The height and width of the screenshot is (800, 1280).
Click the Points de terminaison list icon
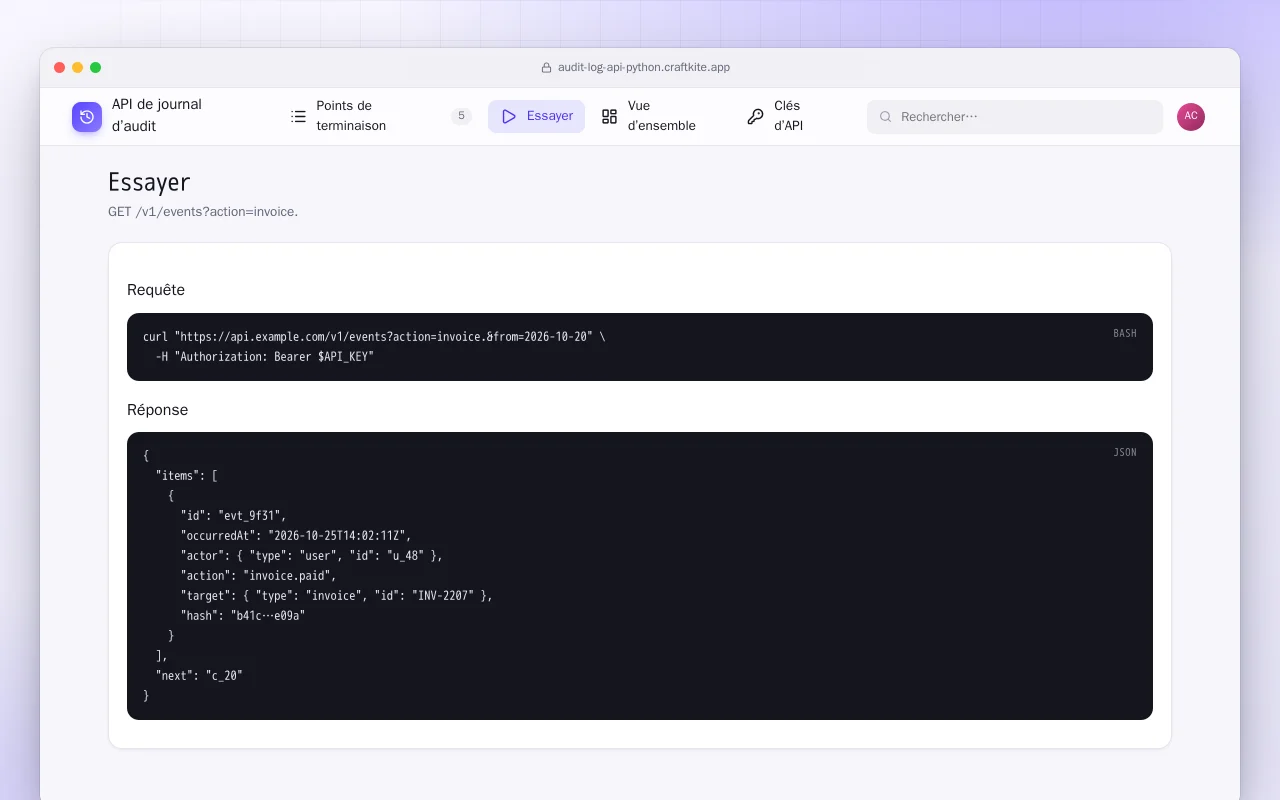point(298,116)
